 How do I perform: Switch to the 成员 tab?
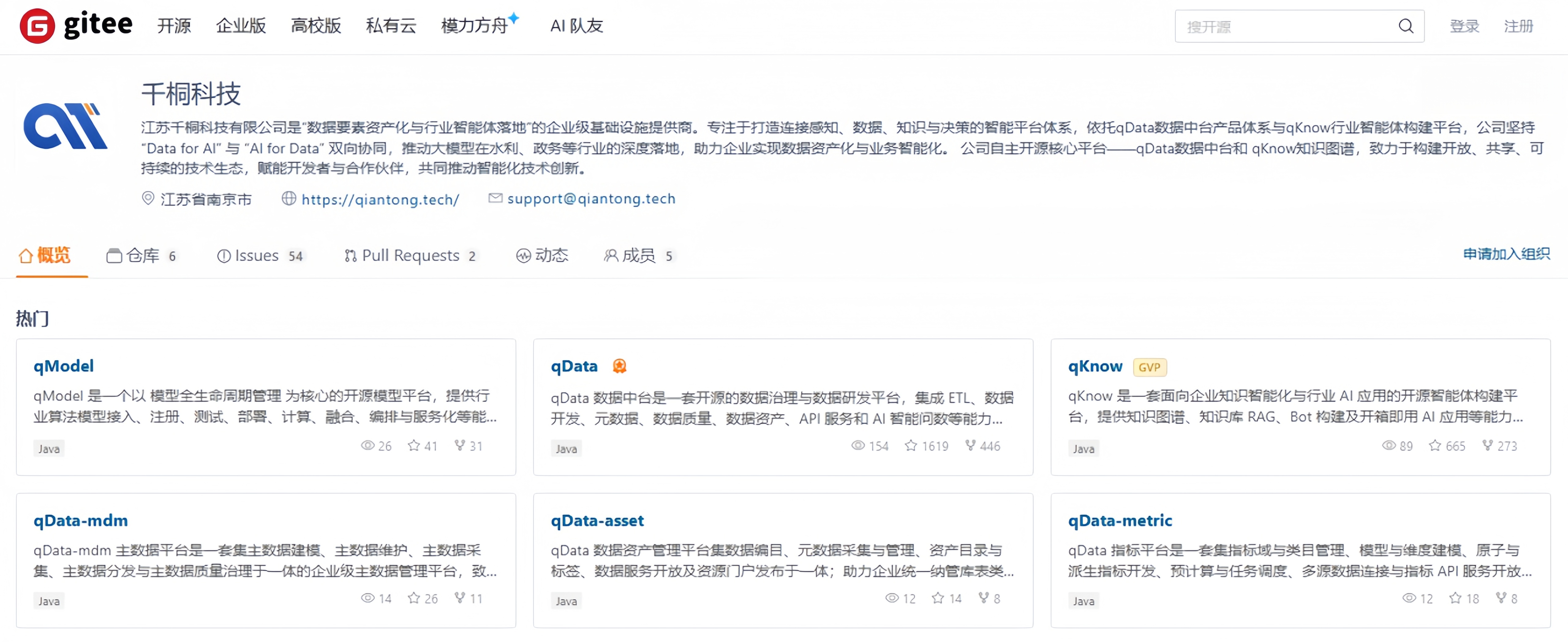coord(639,255)
